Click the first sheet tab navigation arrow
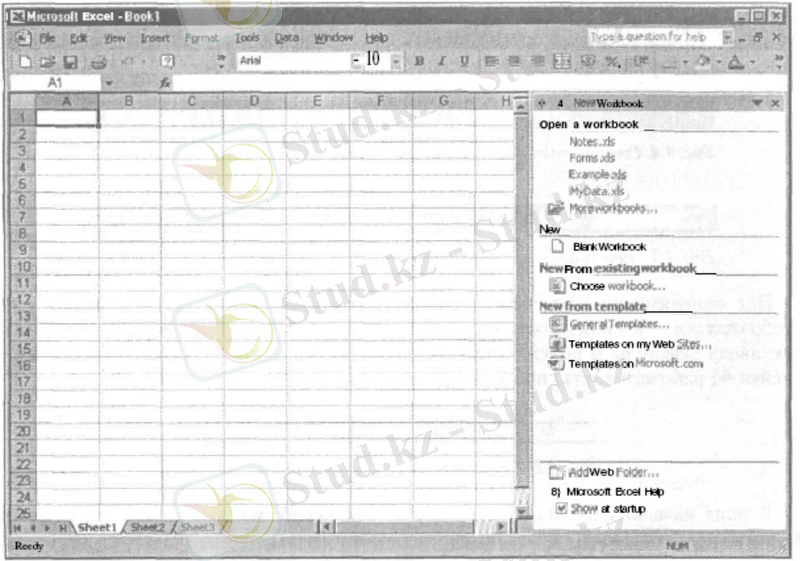 (17, 527)
